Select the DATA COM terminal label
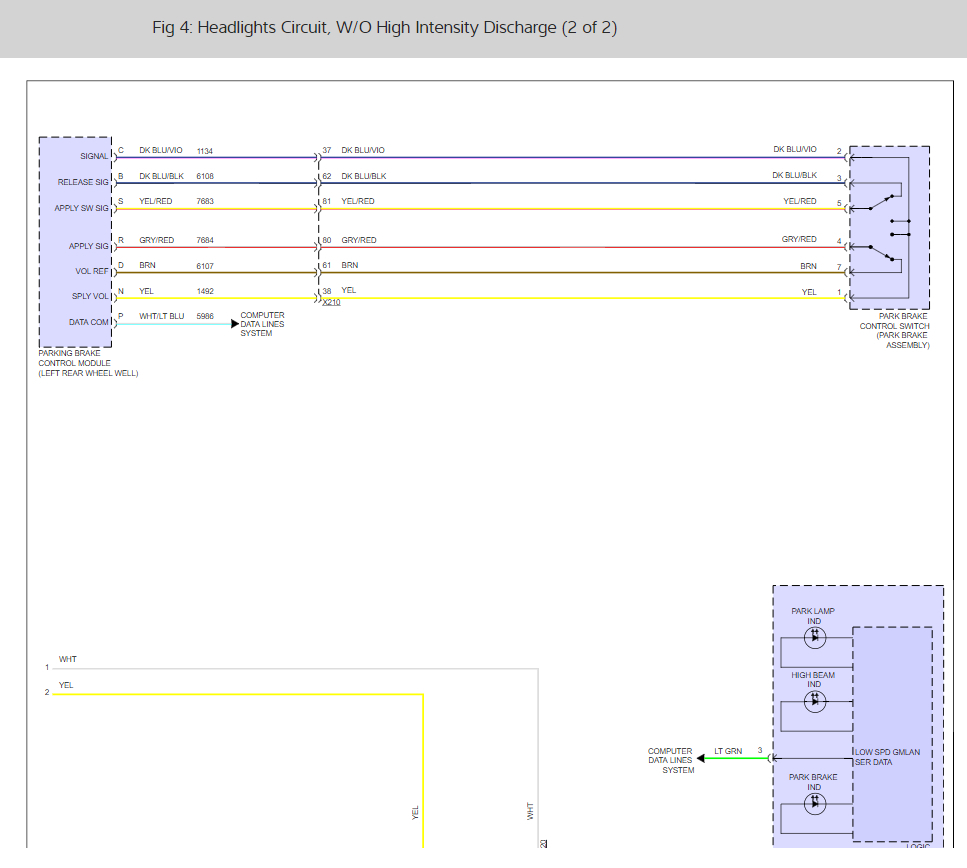 89,323
